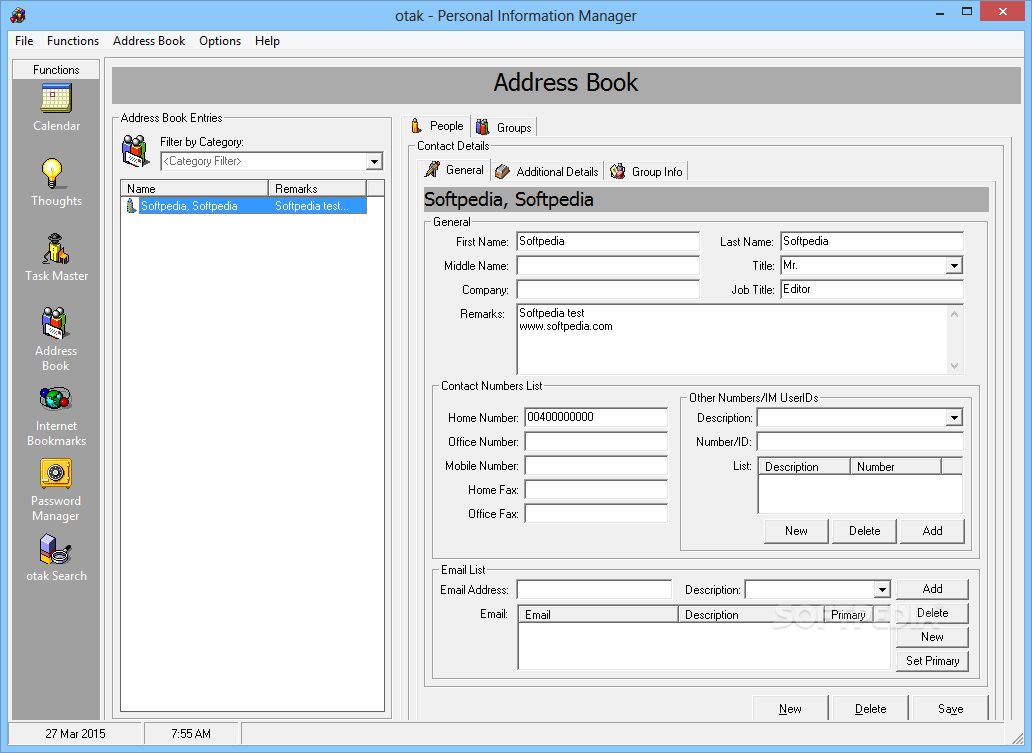Click the Number/ID field
Image resolution: width=1032 pixels, height=753 pixels.
[860, 441]
